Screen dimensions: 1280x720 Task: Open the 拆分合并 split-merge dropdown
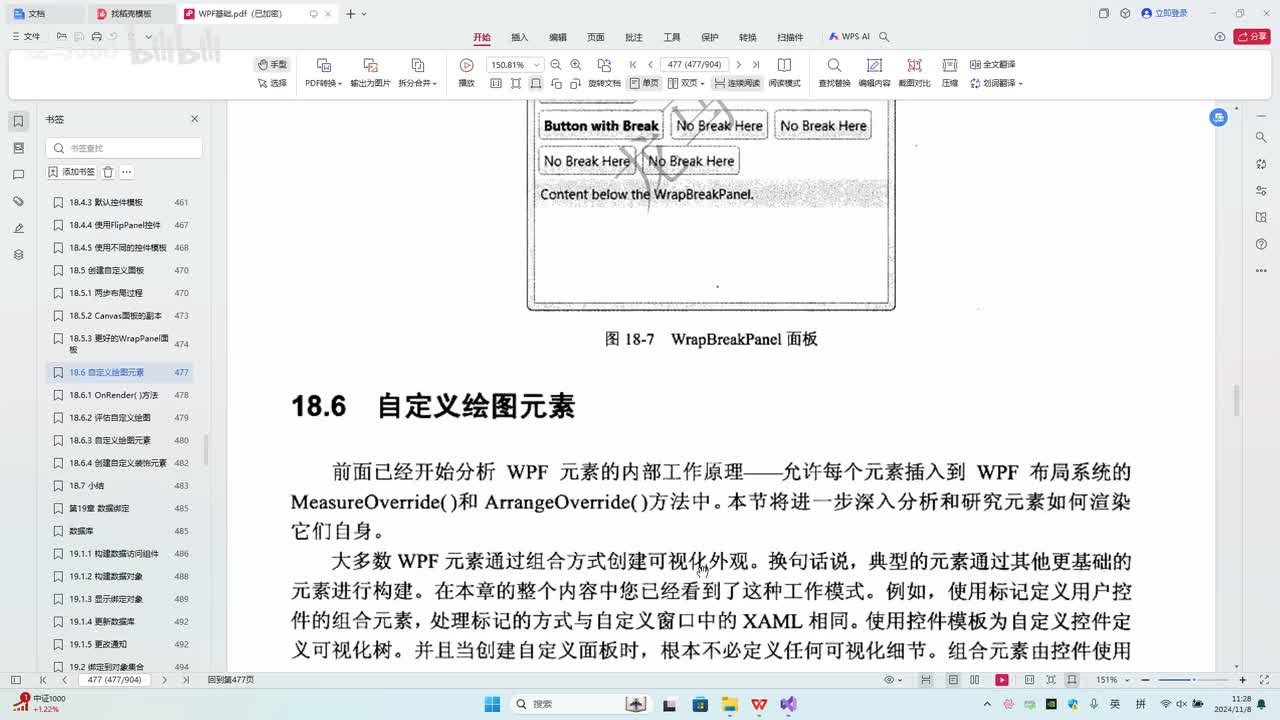pyautogui.click(x=417, y=73)
